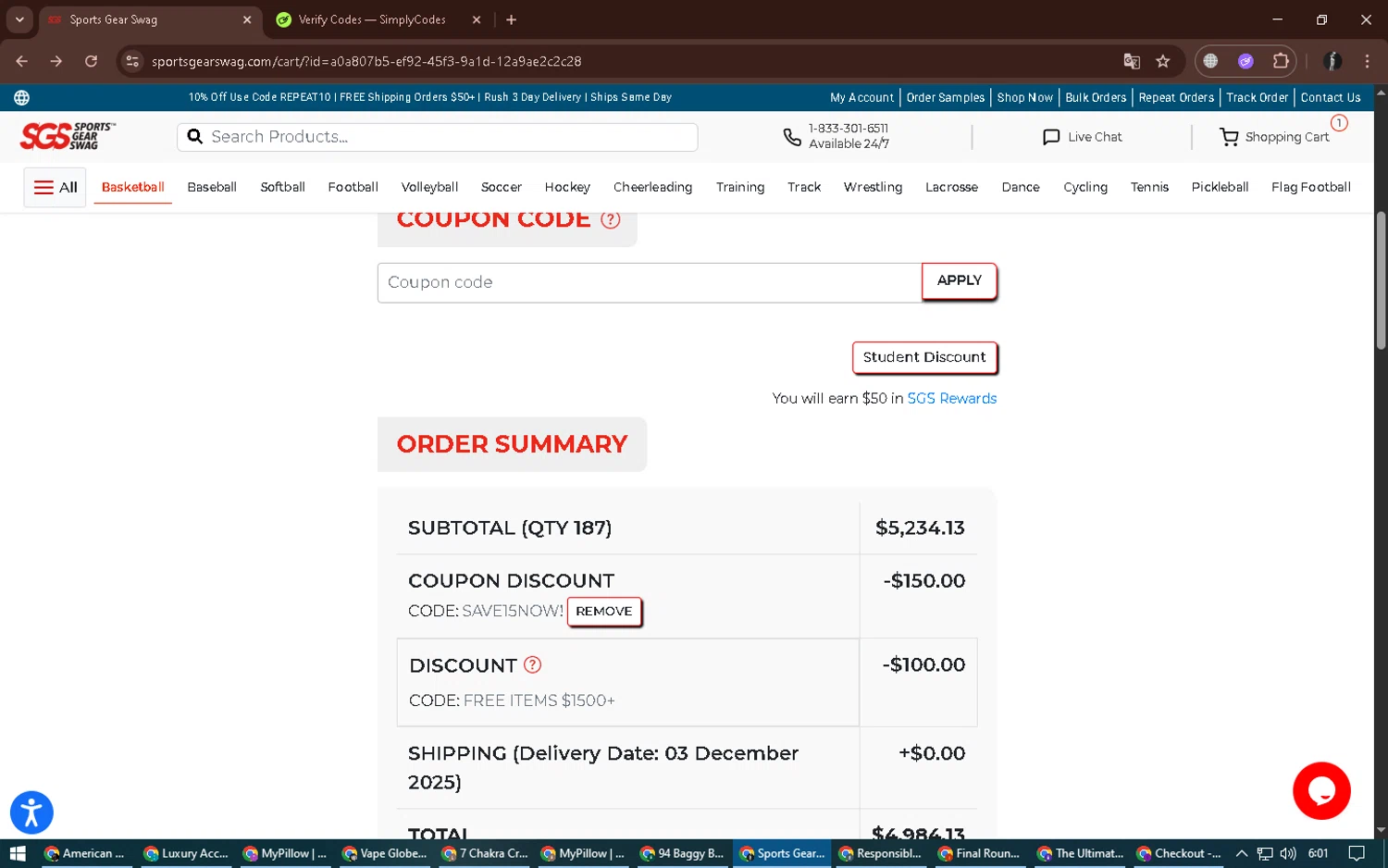Open the red chat bubble widget
The image size is (1388, 868).
(x=1321, y=790)
